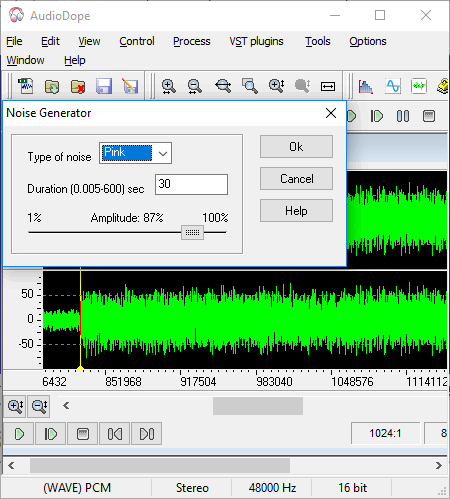This screenshot has width=450, height=499.
Task: Open file using the folder icon
Action: [52, 86]
